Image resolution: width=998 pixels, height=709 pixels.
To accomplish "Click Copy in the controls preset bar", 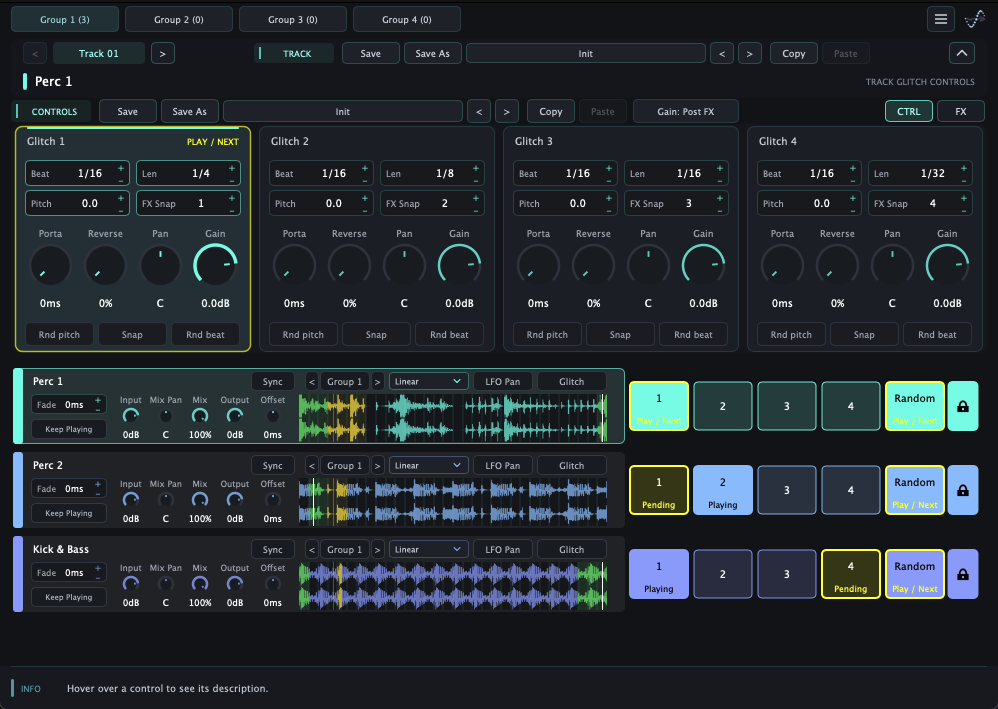I will point(551,111).
